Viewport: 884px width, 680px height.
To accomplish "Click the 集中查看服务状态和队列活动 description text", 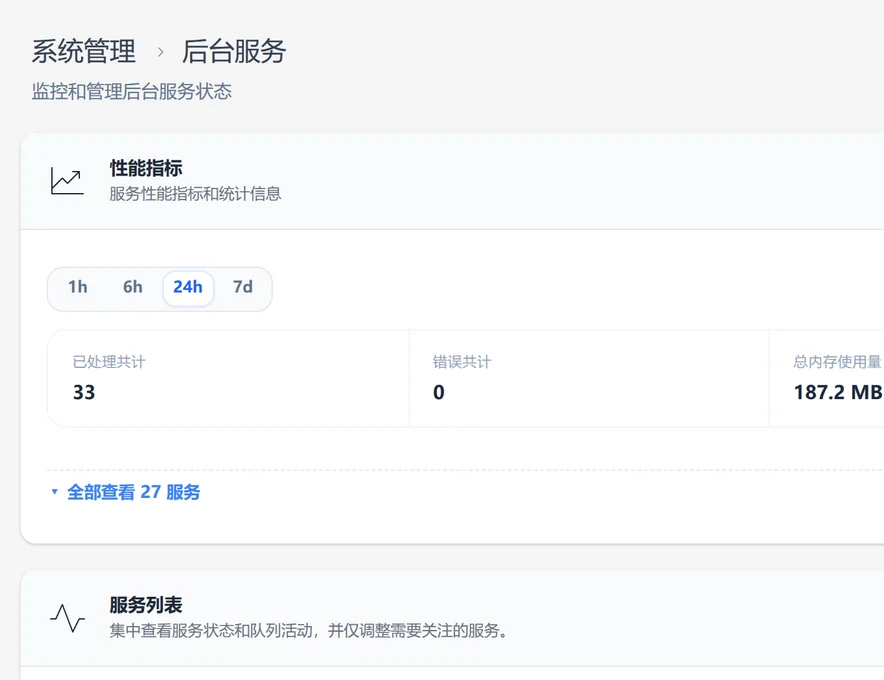I will click(309, 630).
